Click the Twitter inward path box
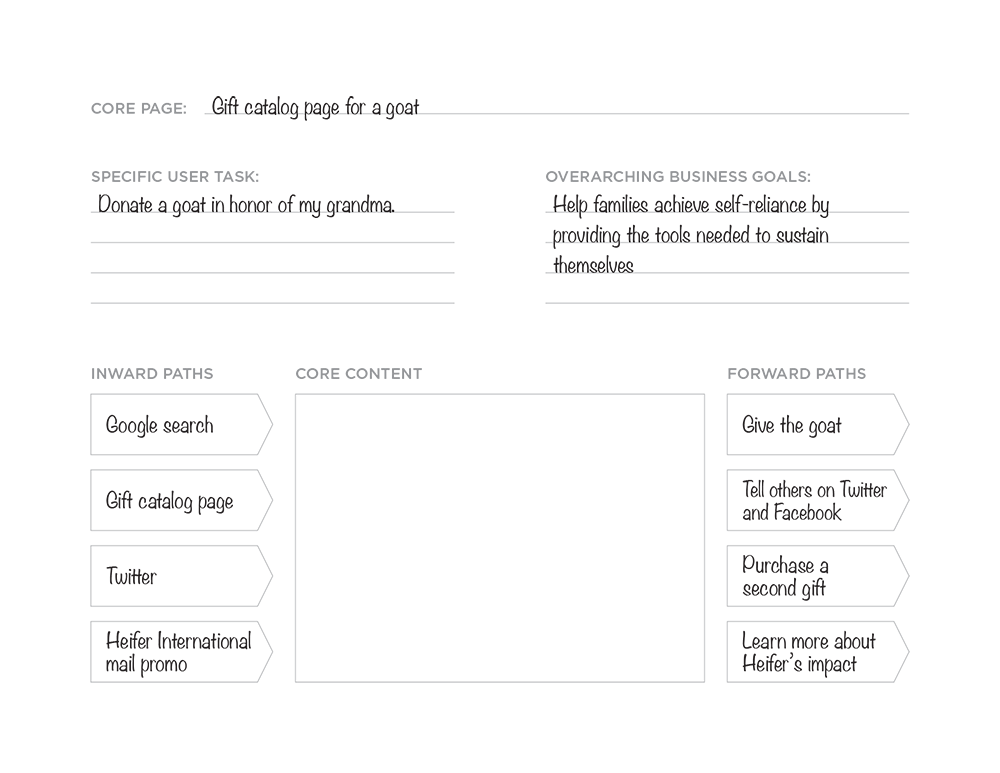Image resolution: width=1000 pixels, height=773 pixels. click(x=182, y=577)
